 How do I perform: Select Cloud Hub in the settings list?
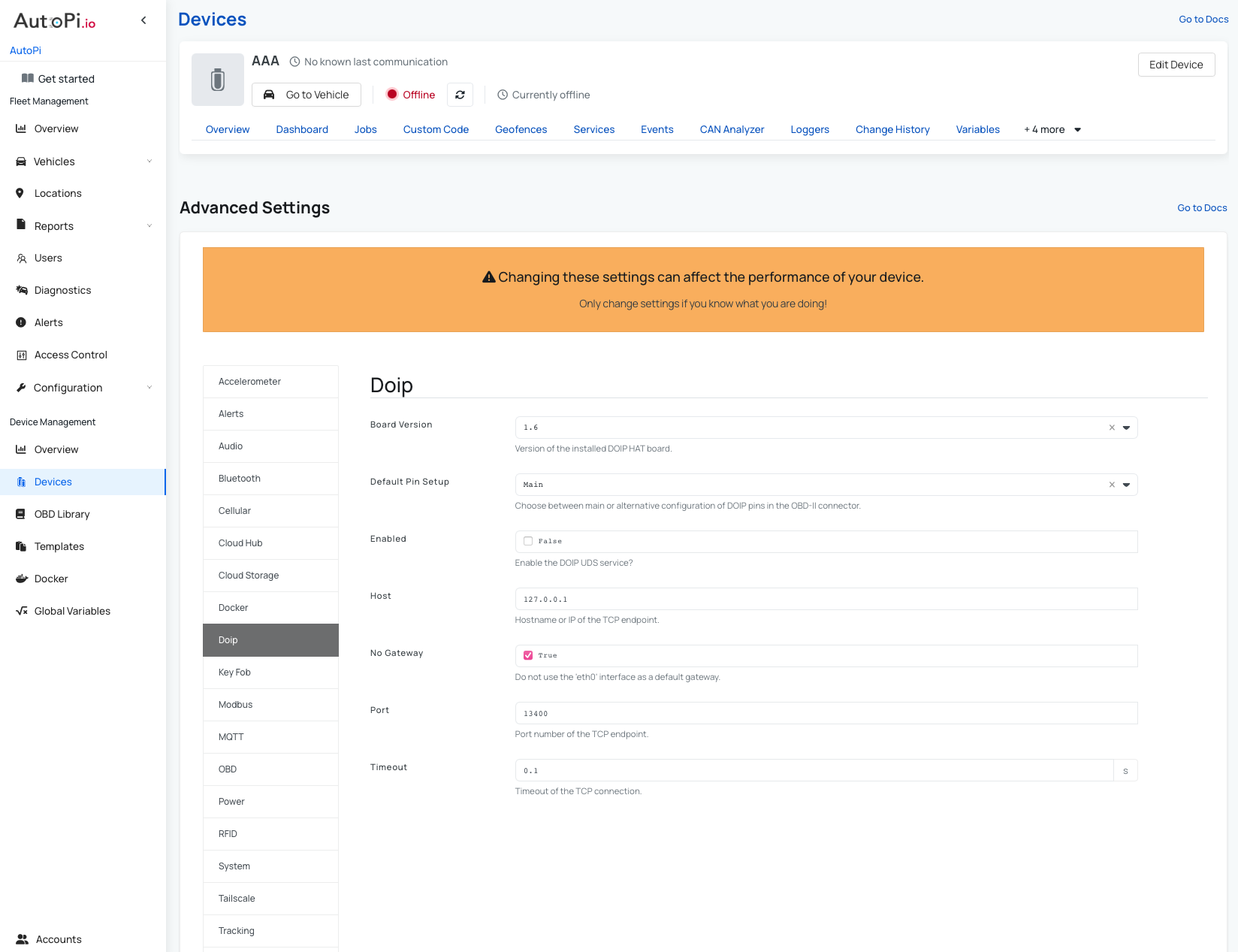[x=270, y=543]
